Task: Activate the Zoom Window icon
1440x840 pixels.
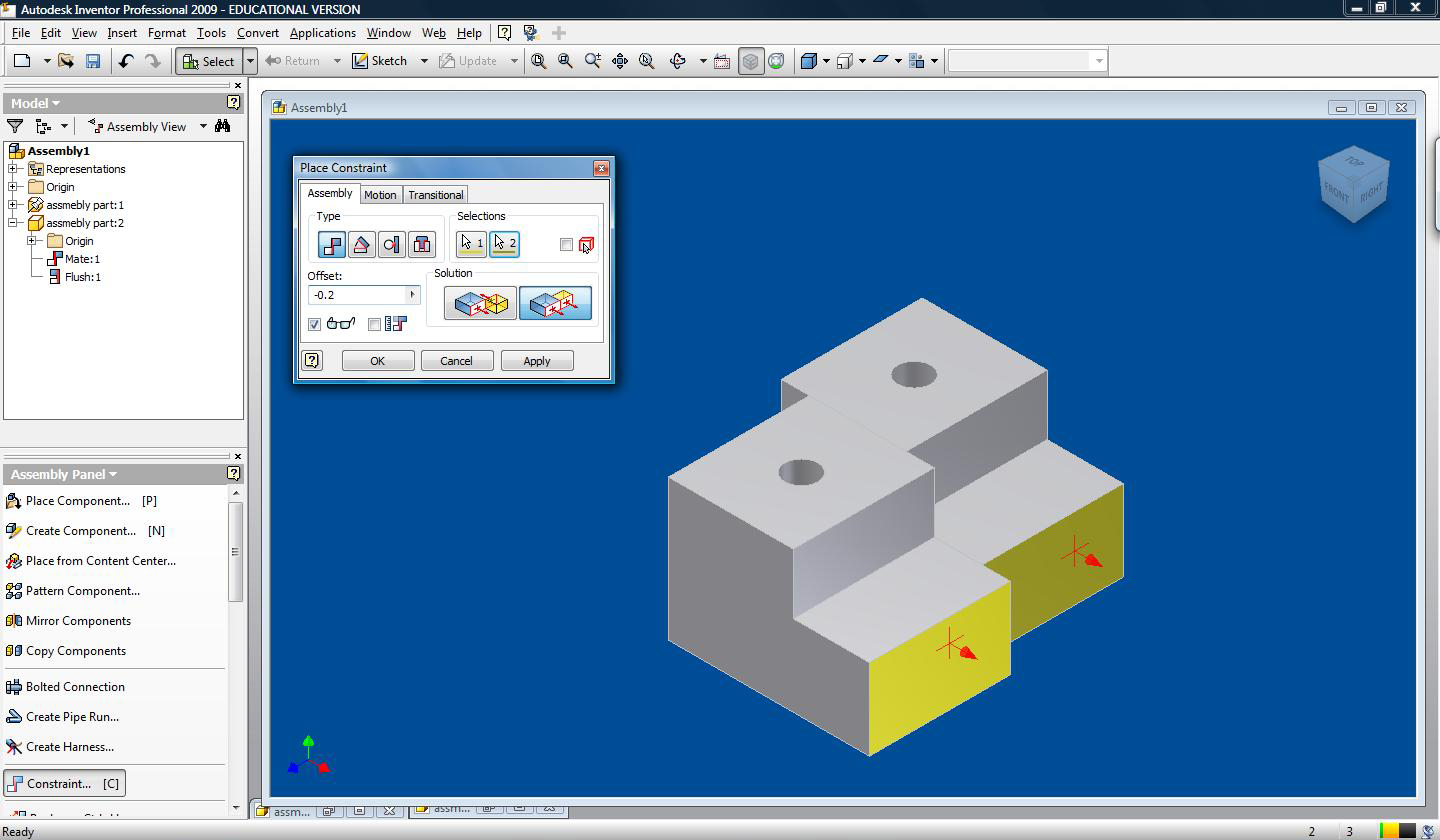Action: tap(566, 61)
